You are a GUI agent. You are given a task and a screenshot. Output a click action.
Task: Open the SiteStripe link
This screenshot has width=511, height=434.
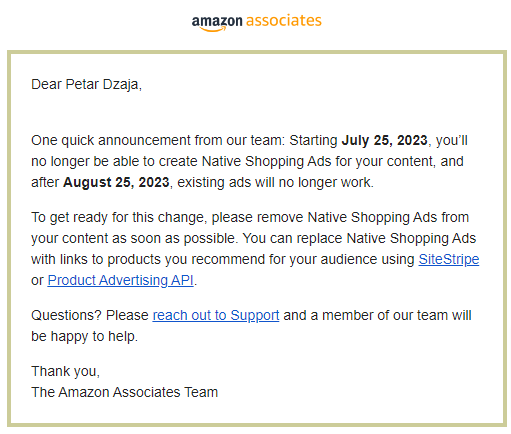pos(449,259)
